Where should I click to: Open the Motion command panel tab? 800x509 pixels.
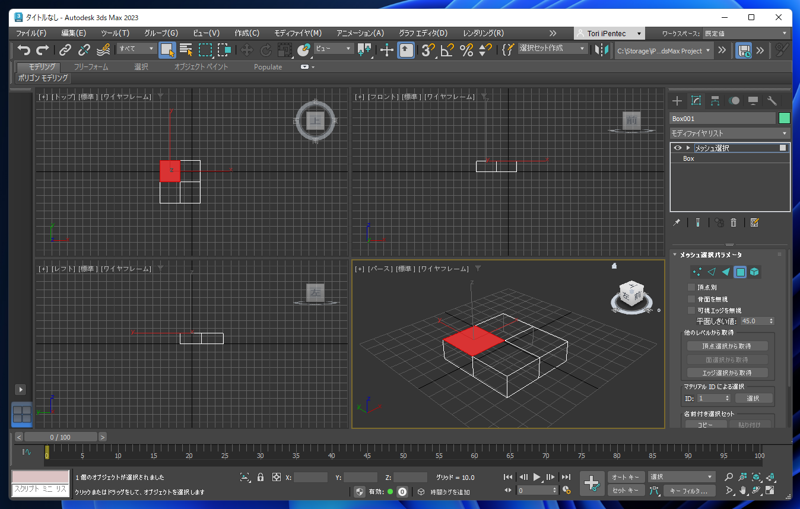[734, 100]
